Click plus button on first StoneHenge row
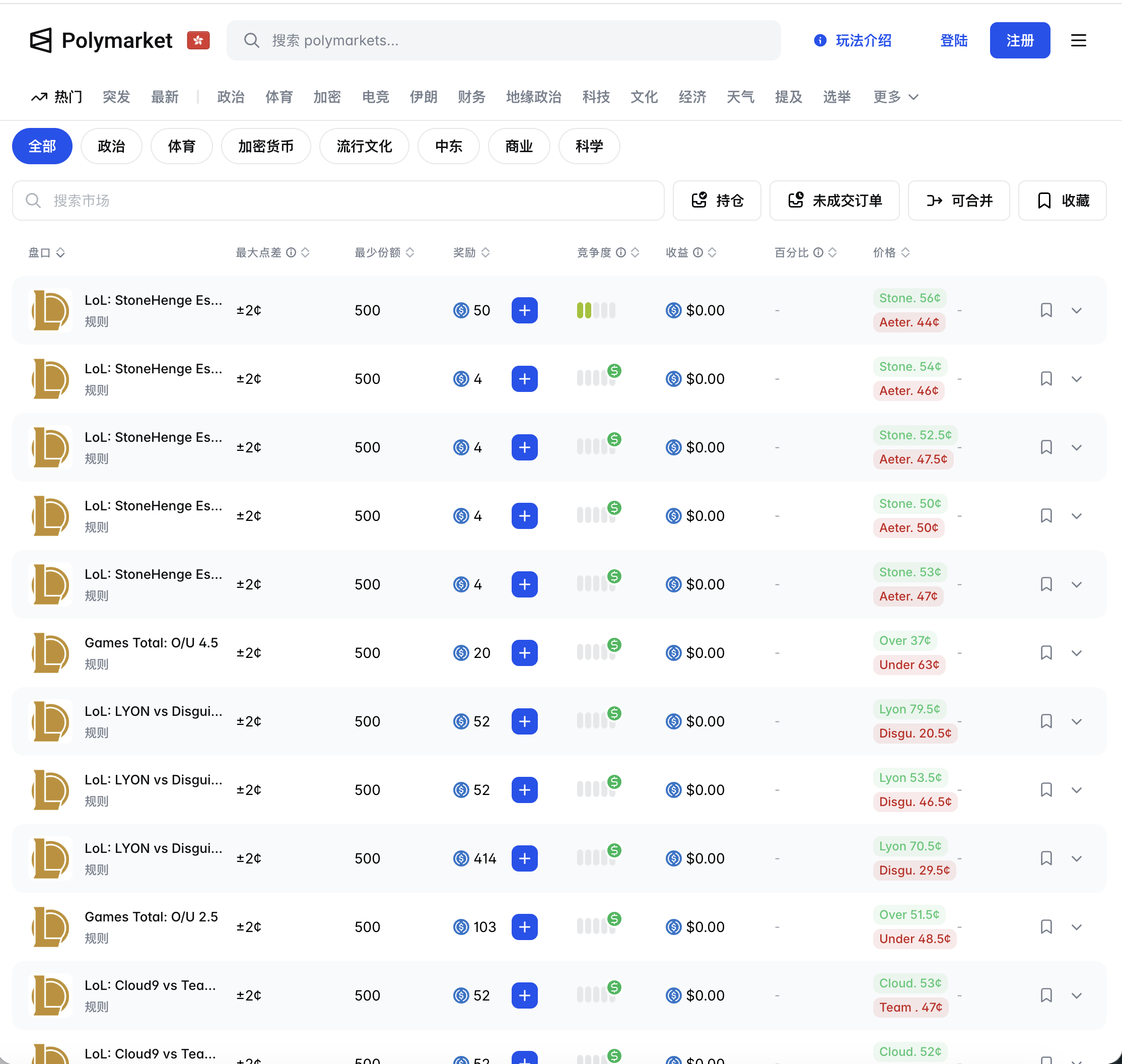Viewport: 1122px width, 1064px height. click(524, 310)
